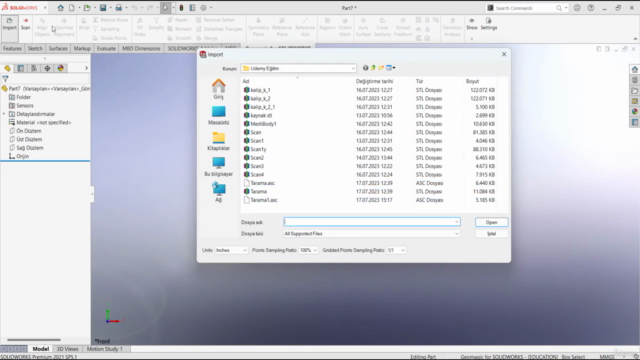Sort files by the Boyut size column
Screen dimensions: 640x360
point(472,81)
